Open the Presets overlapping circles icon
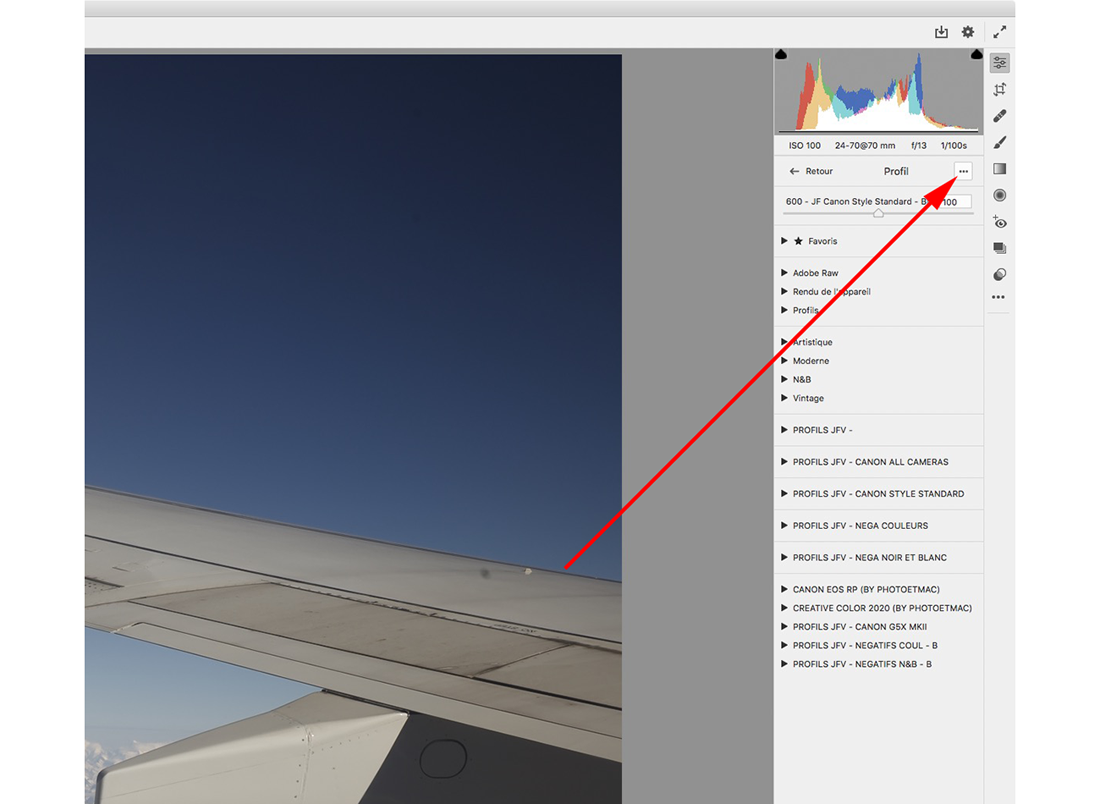Viewport: 1100px width, 804px height. (999, 274)
